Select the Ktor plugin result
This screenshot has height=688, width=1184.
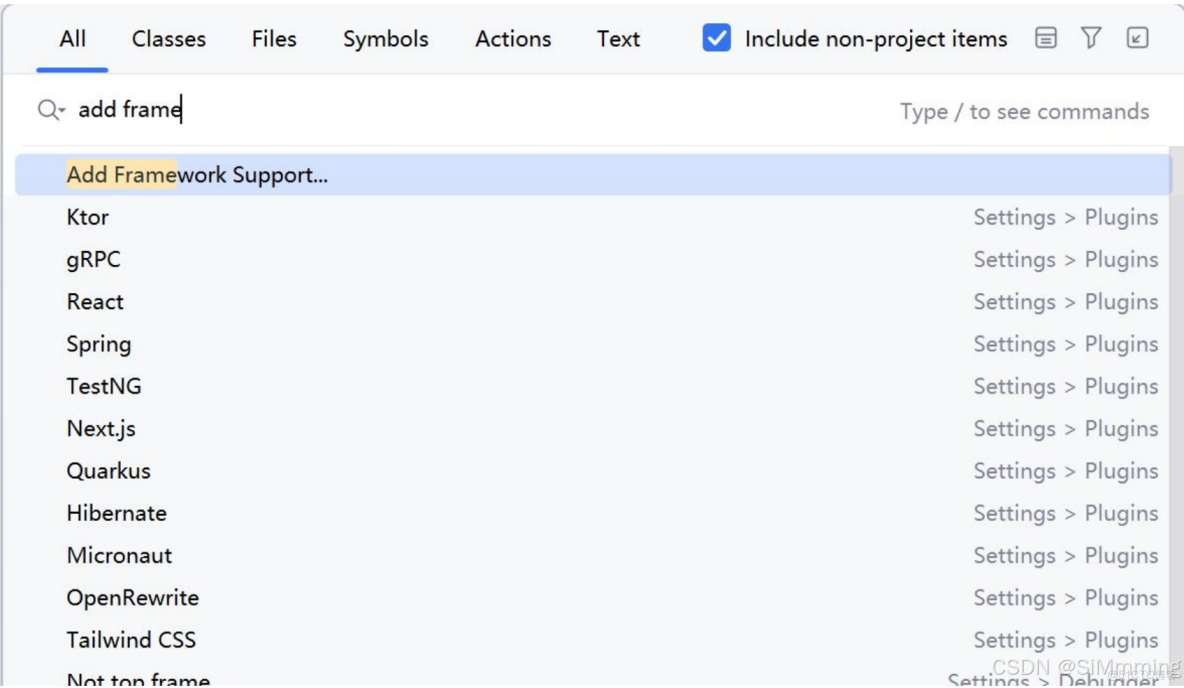88,217
